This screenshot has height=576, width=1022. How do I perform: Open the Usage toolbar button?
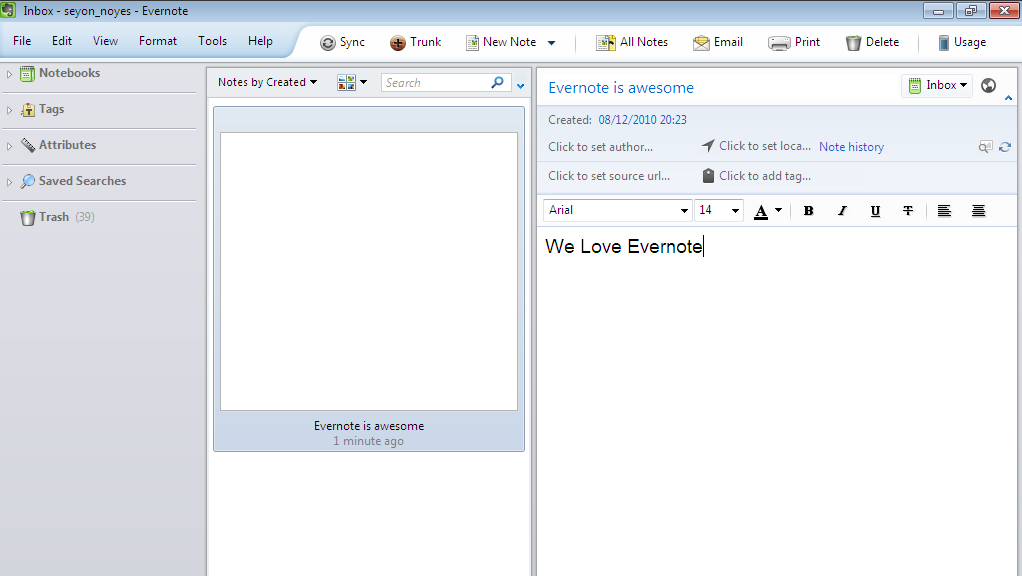pyautogui.click(x=961, y=42)
